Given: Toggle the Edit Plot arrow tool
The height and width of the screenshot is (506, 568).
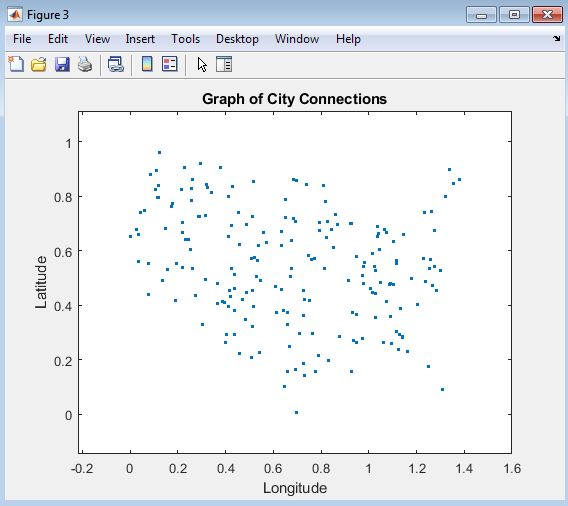Looking at the screenshot, I should pos(202,65).
